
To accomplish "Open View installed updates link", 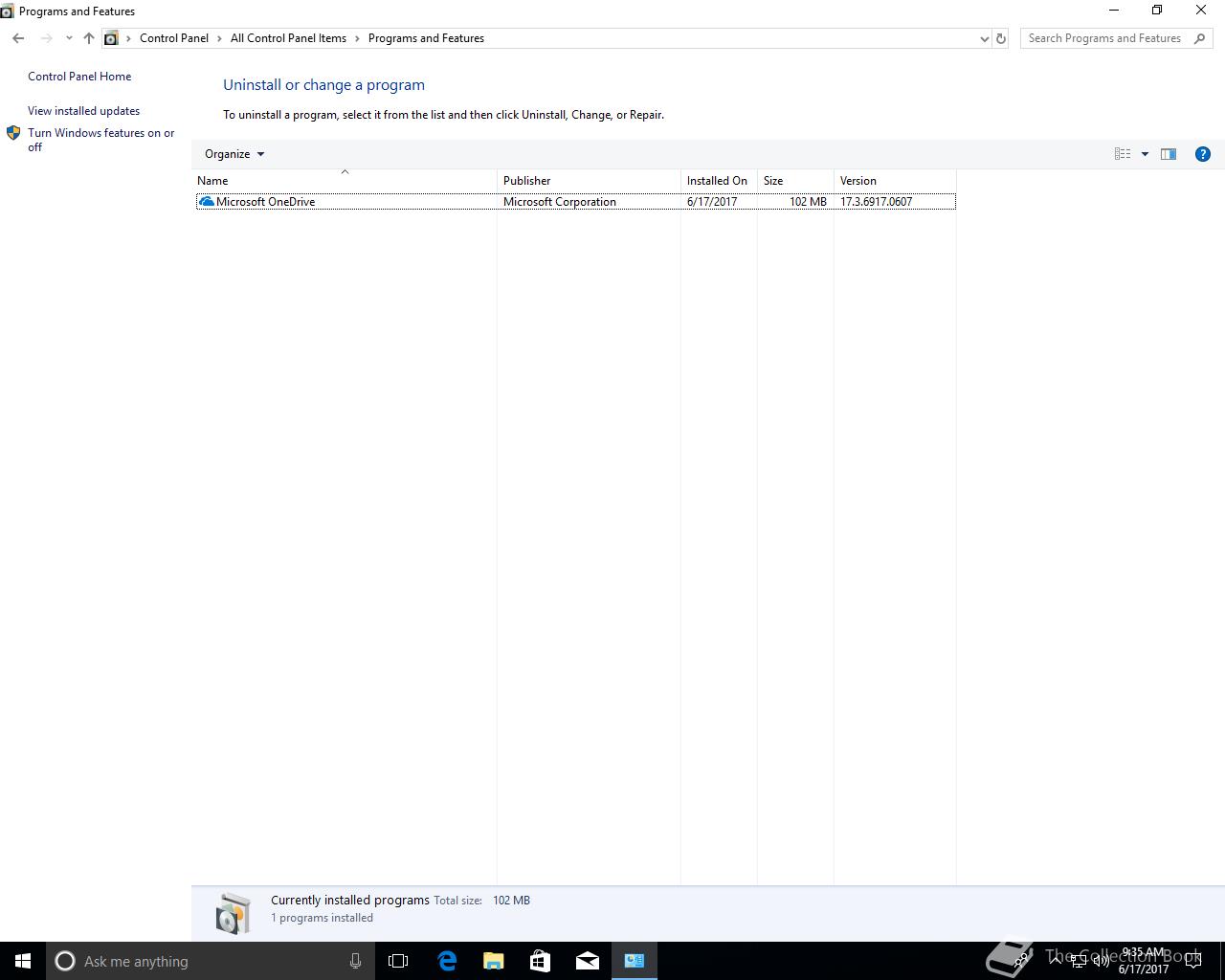I will [x=83, y=111].
